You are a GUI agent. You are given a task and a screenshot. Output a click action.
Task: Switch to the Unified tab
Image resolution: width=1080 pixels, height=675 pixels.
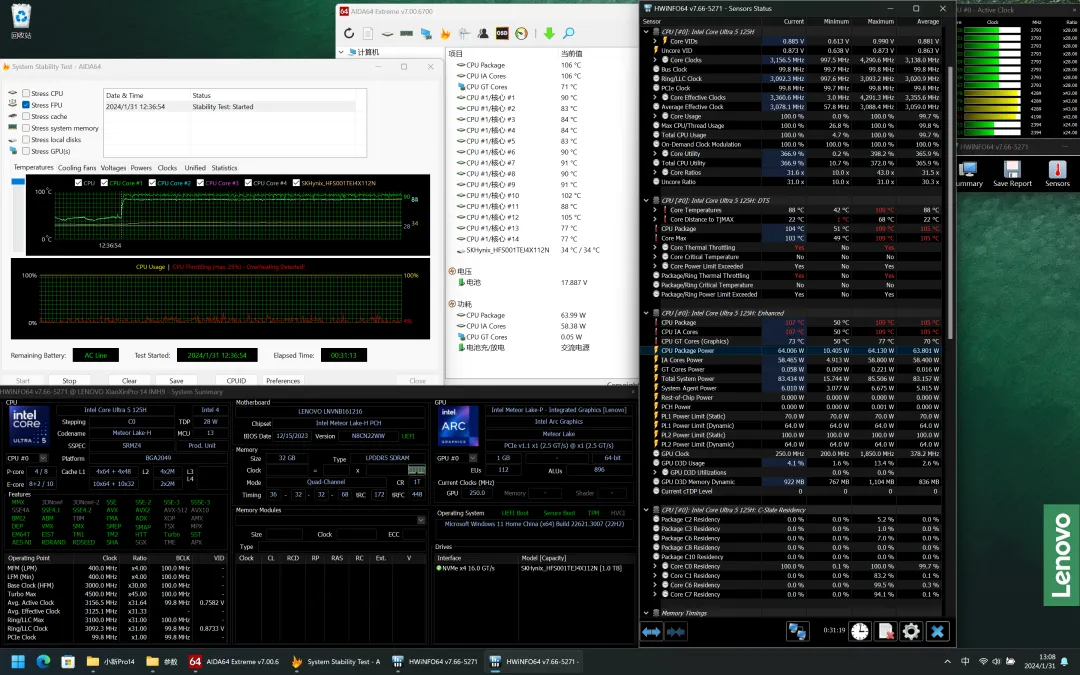pos(195,167)
